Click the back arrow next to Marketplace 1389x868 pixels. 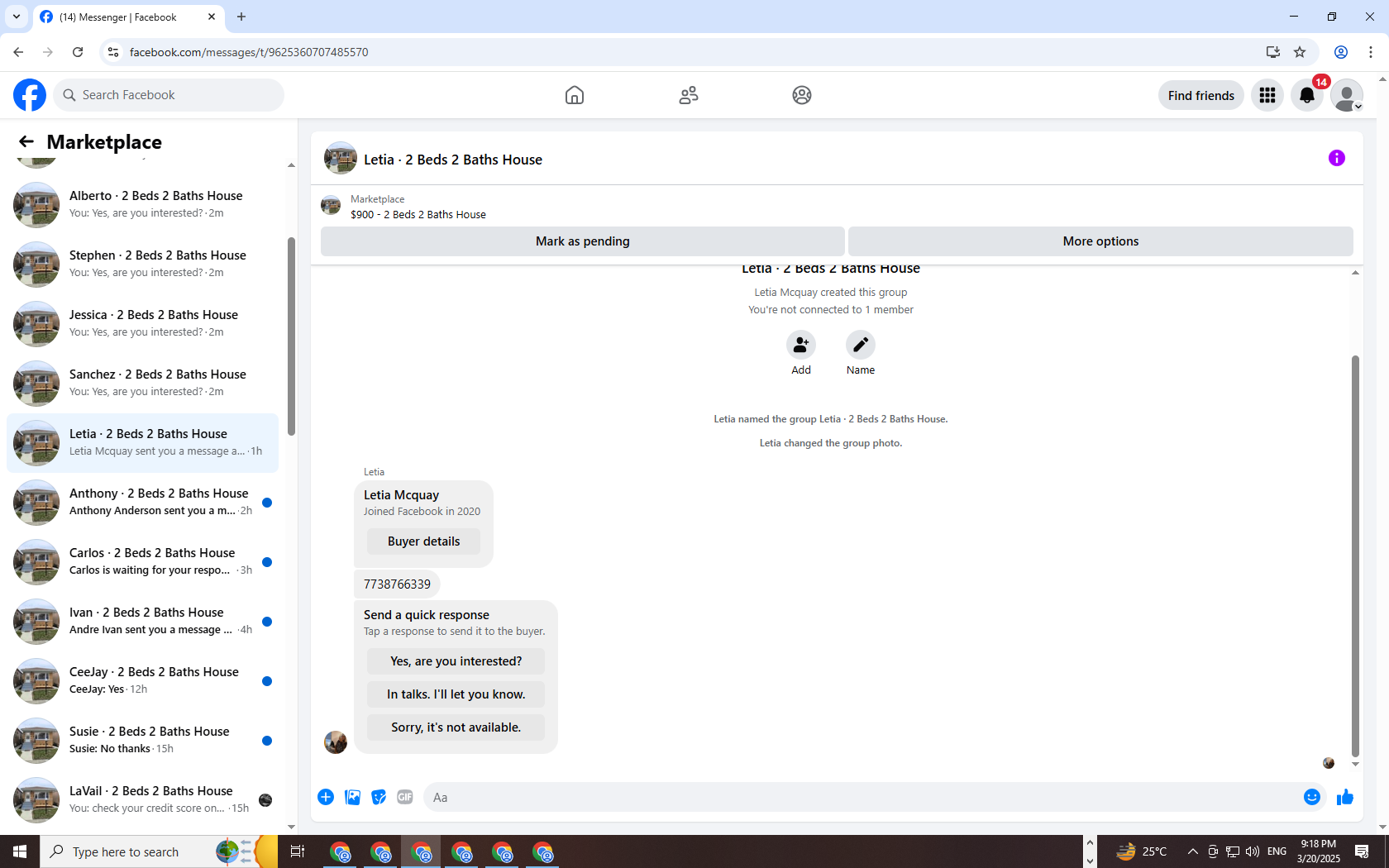(x=26, y=142)
